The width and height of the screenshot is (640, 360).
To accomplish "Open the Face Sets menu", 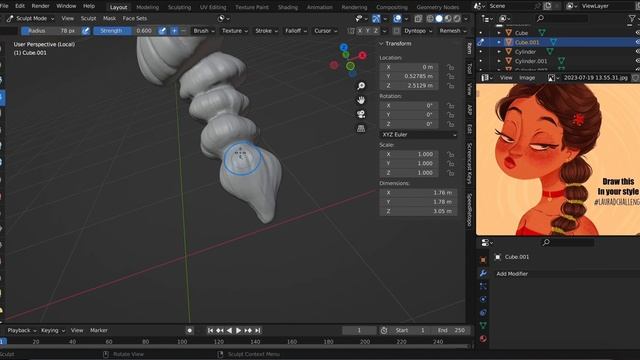I will [x=135, y=18].
